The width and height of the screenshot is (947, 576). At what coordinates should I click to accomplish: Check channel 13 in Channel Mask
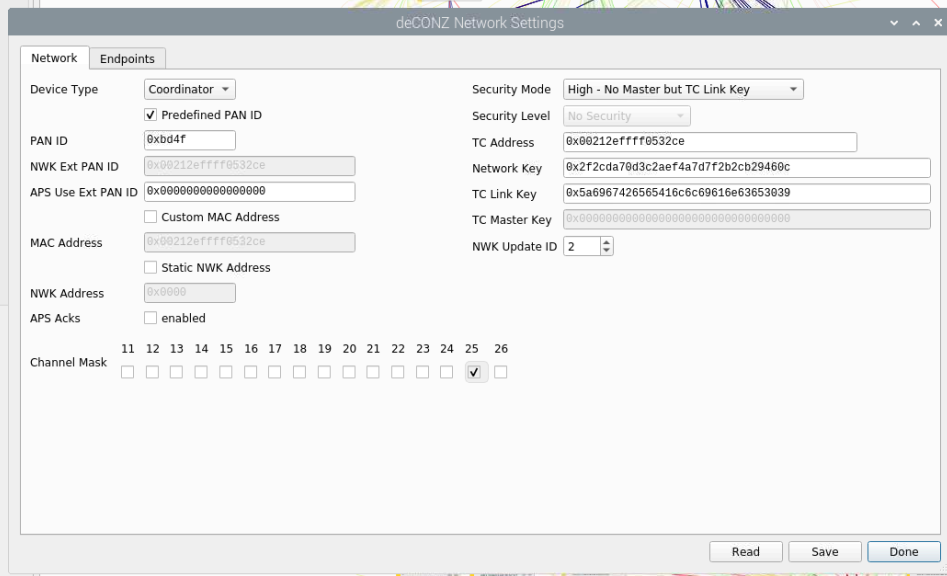tap(176, 373)
